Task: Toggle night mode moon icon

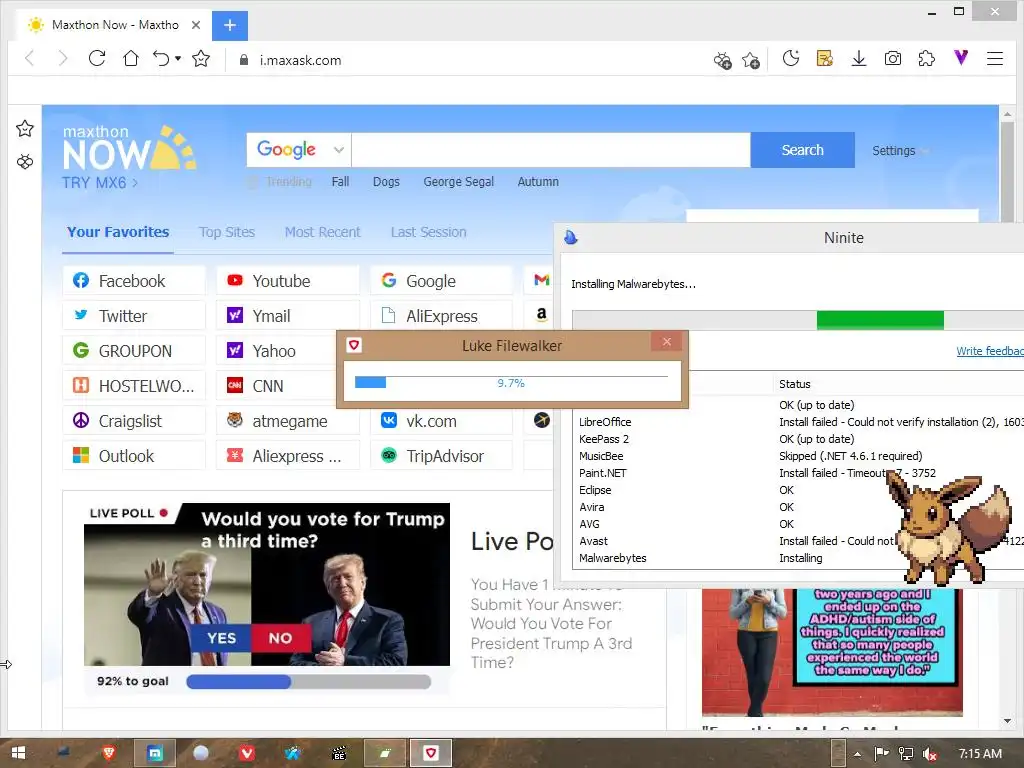Action: pos(791,59)
